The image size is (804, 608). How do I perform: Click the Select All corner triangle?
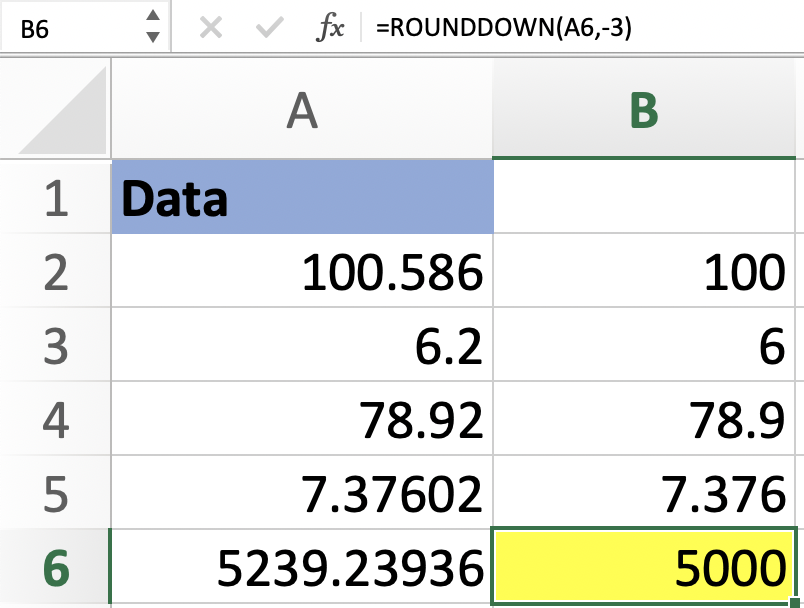[x=56, y=112]
